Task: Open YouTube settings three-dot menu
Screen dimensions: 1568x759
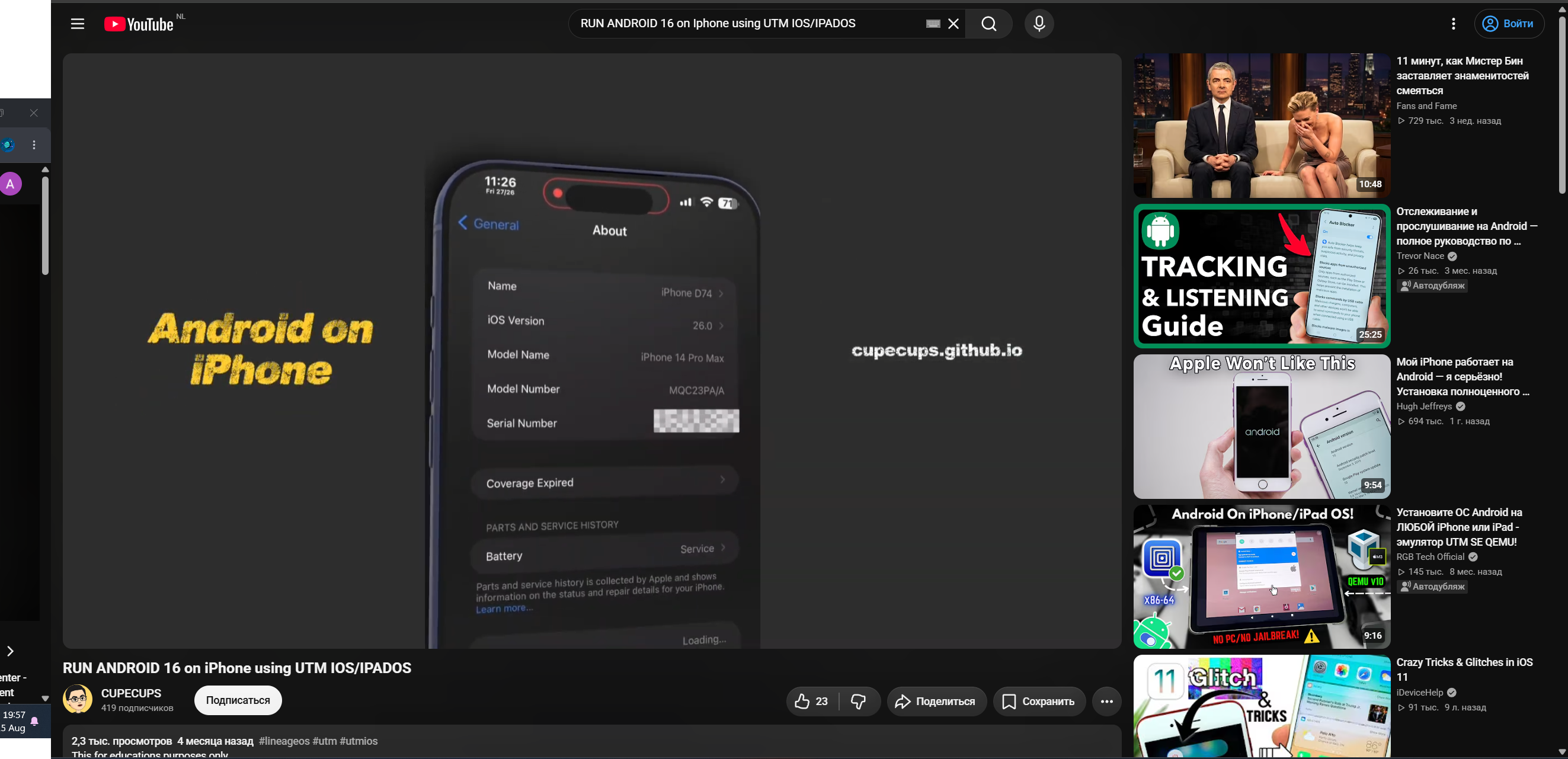Action: click(1453, 24)
